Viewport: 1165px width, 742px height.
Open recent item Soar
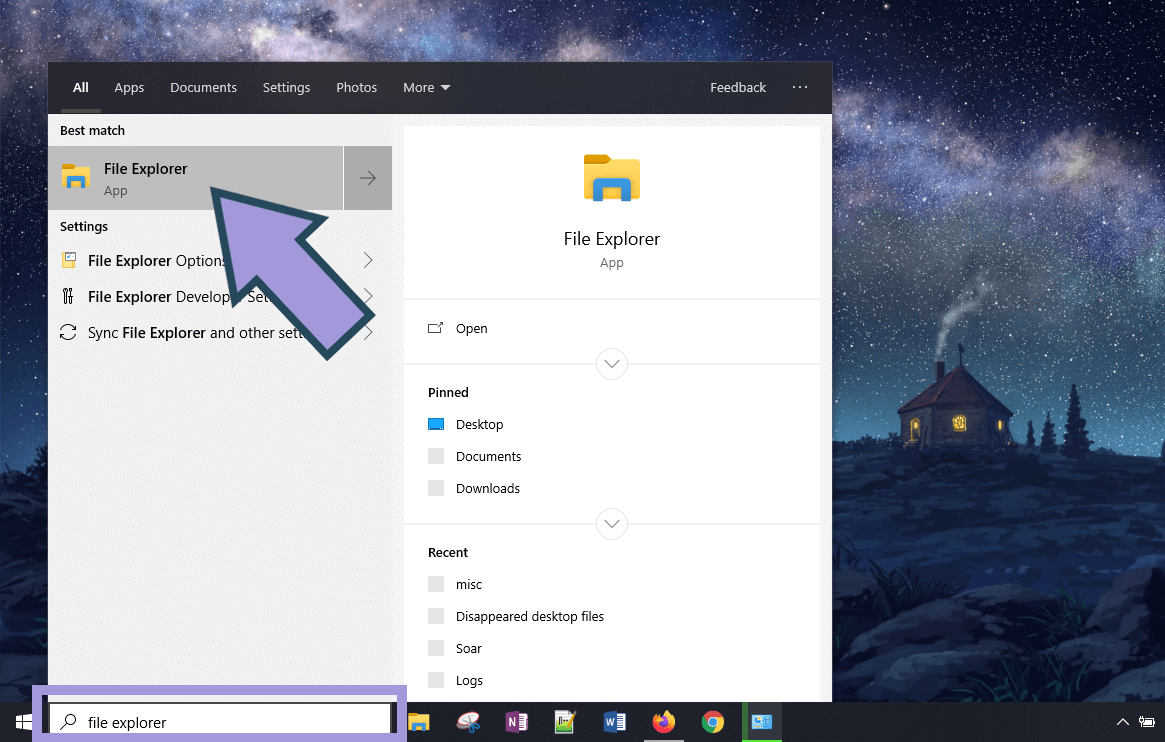[469, 648]
